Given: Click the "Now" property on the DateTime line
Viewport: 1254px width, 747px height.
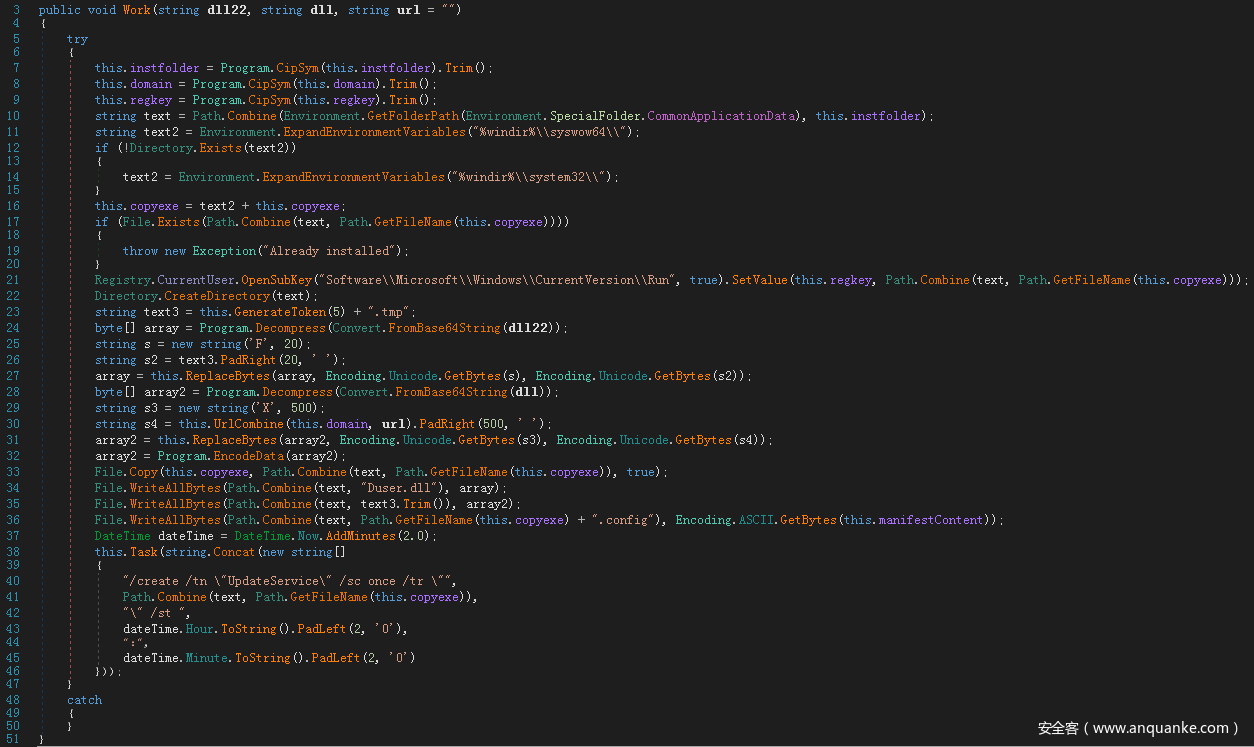Looking at the screenshot, I should pyautogui.click(x=307, y=536).
